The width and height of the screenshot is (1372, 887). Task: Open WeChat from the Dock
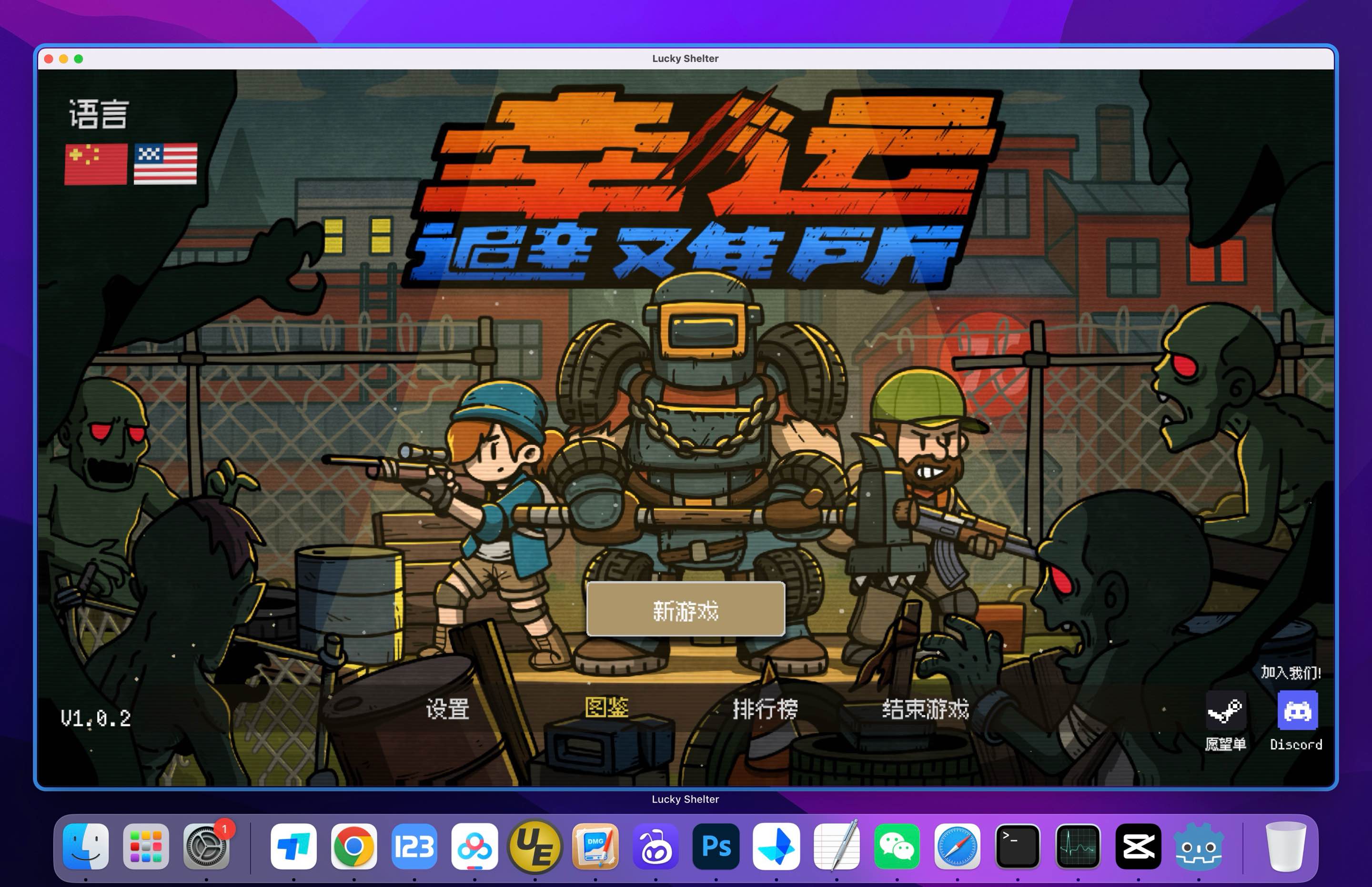898,847
